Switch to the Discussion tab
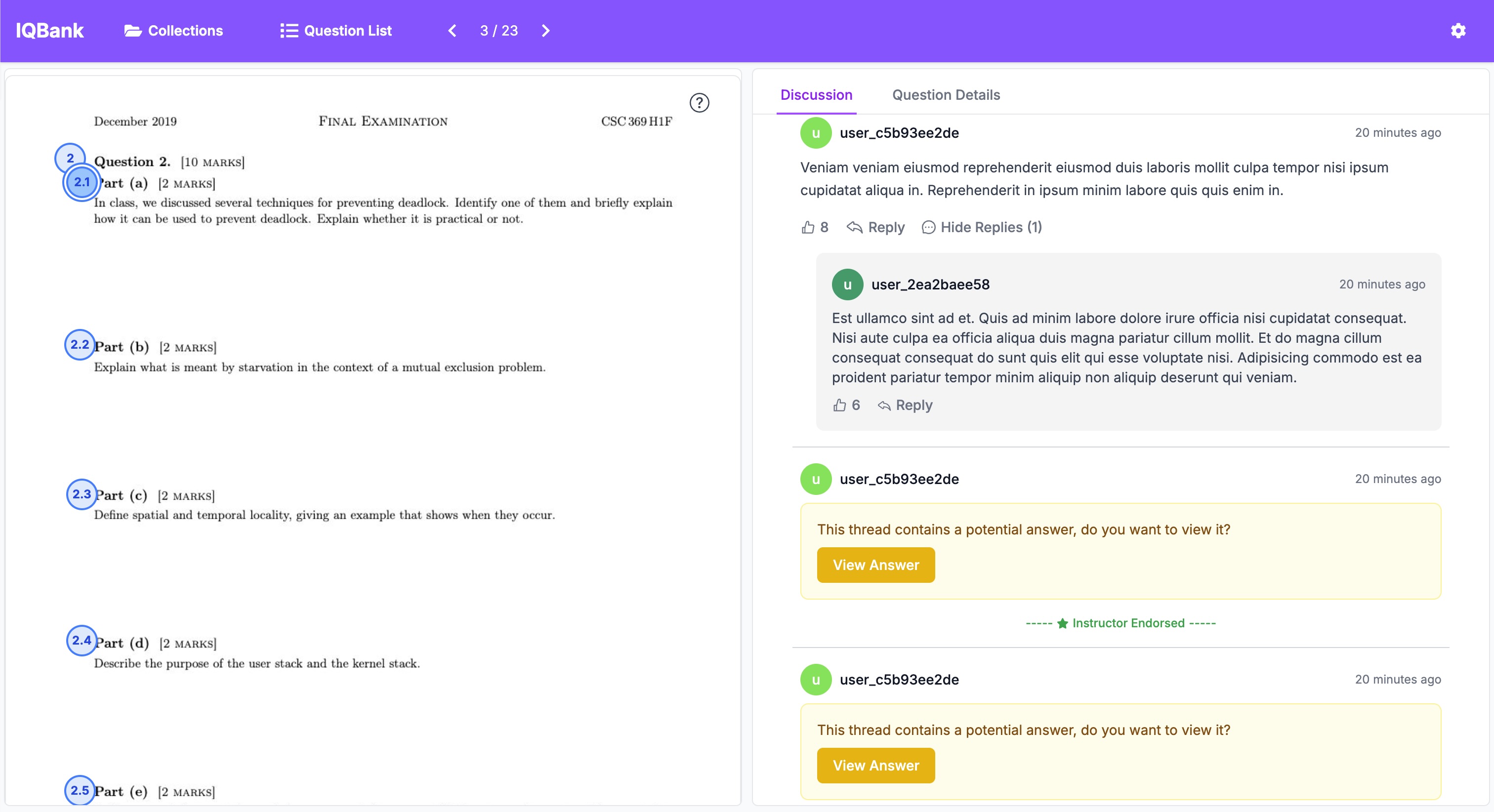The width and height of the screenshot is (1494, 812). coord(816,94)
